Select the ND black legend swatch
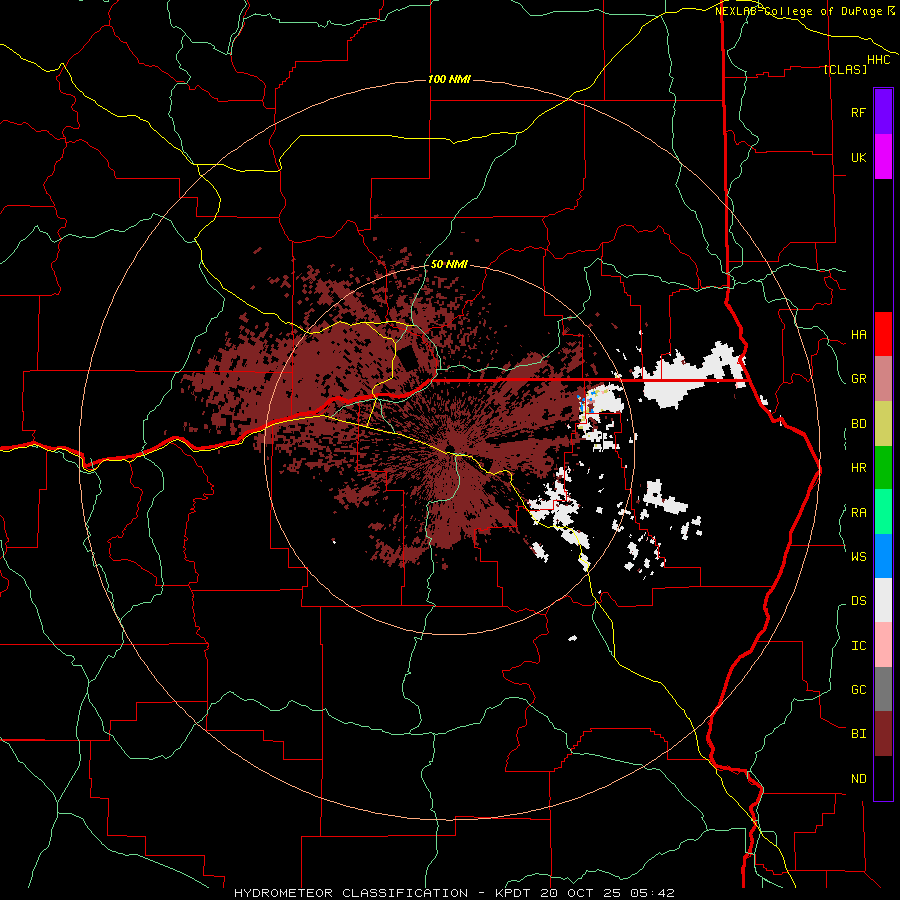The image size is (900, 900). 883,778
